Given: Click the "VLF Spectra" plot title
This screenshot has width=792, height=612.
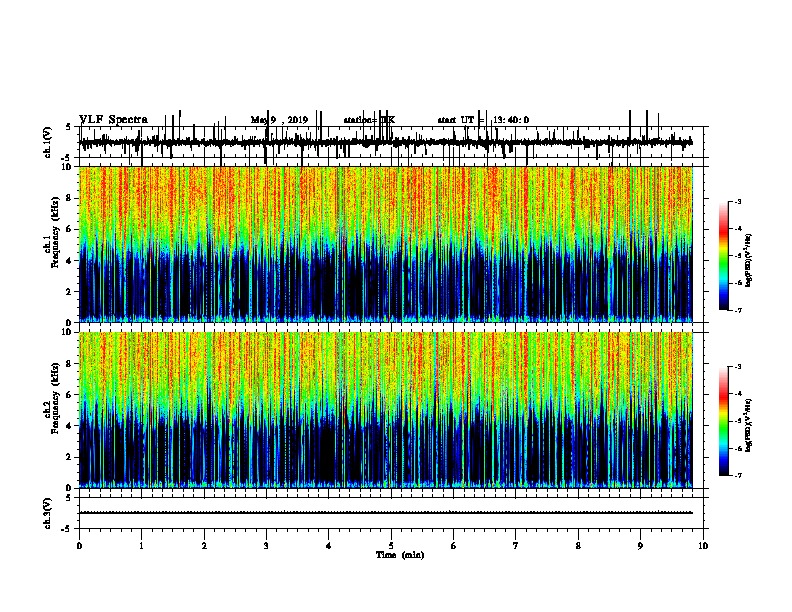Looking at the screenshot, I should click(113, 120).
